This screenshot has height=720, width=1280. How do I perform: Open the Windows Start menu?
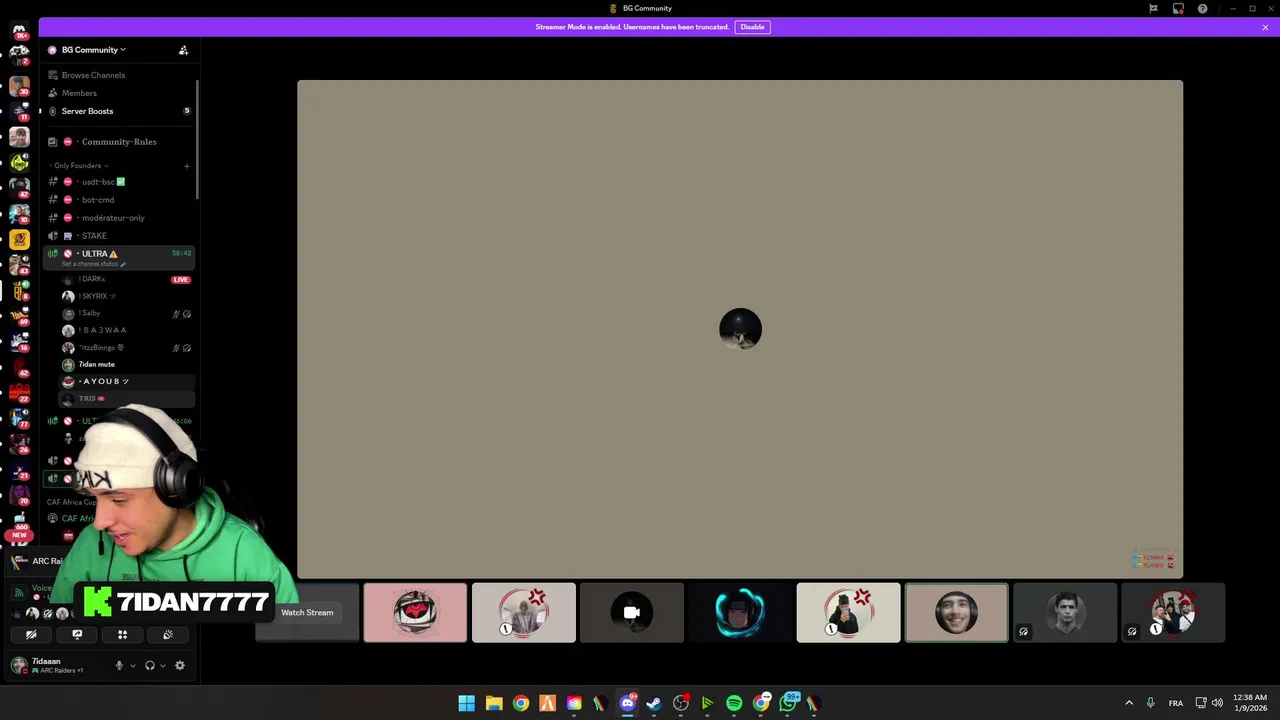(x=466, y=703)
